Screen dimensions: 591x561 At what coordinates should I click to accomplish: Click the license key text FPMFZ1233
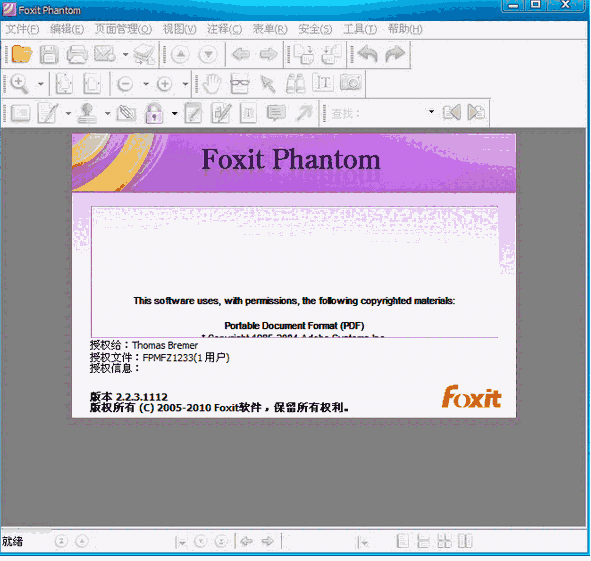pos(168,357)
